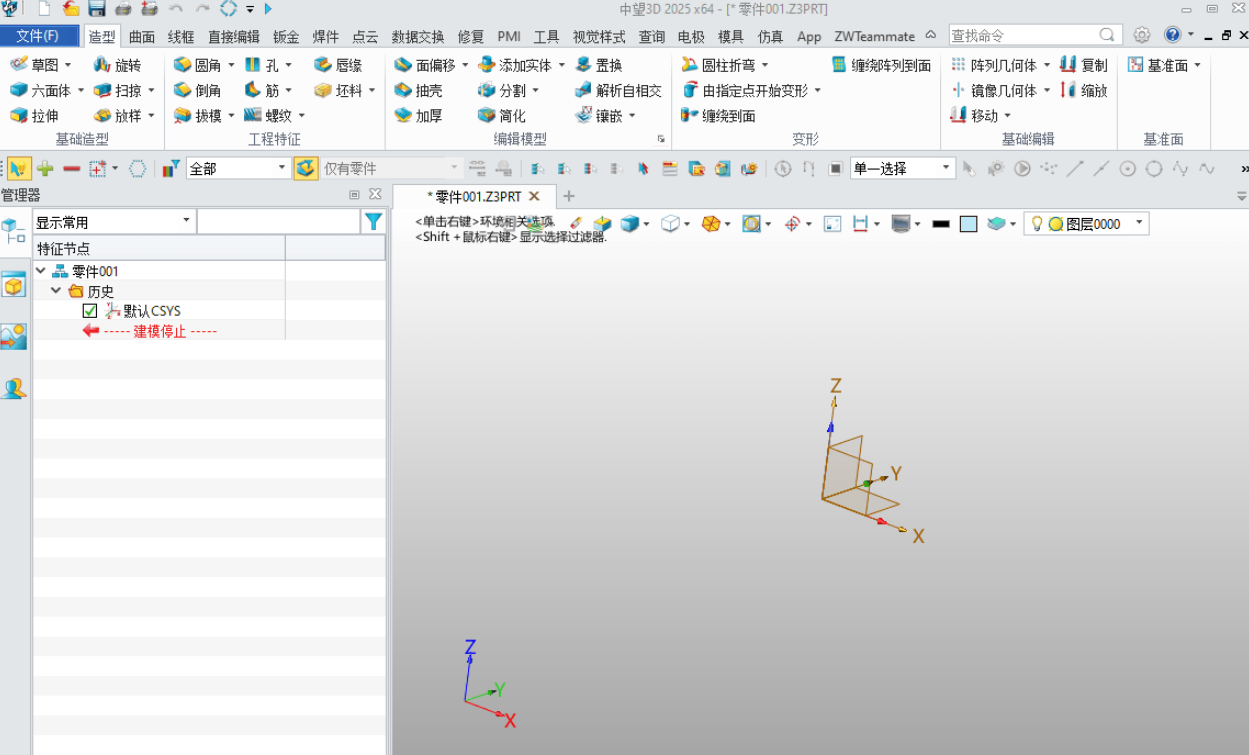This screenshot has height=755, width=1249.
Task: Select the 倒角 chamfer tool
Action: coord(197,90)
